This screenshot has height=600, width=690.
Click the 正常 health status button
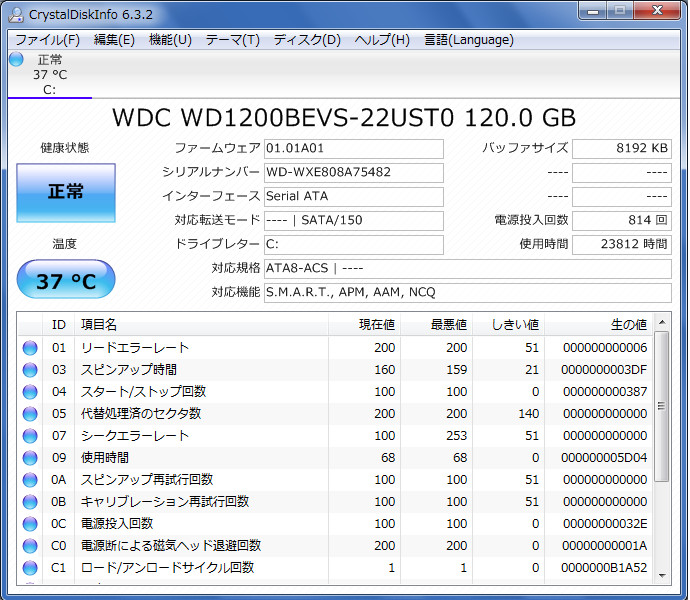66,193
